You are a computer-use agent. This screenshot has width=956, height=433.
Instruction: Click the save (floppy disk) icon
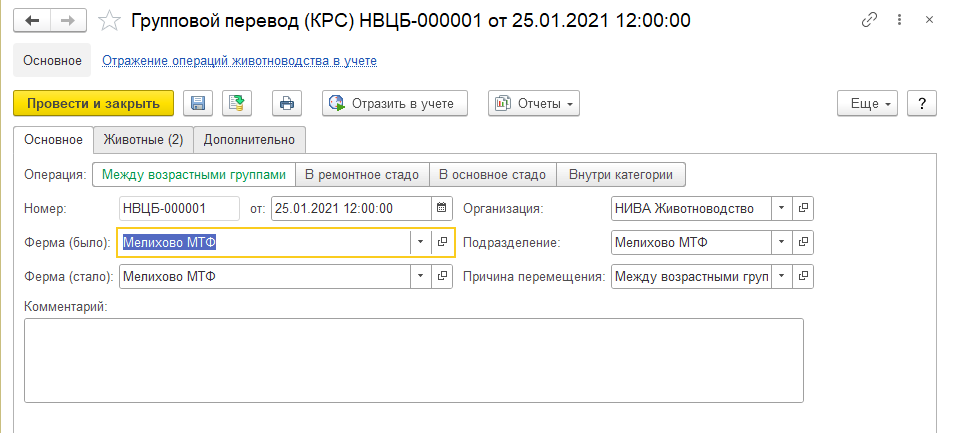[197, 103]
